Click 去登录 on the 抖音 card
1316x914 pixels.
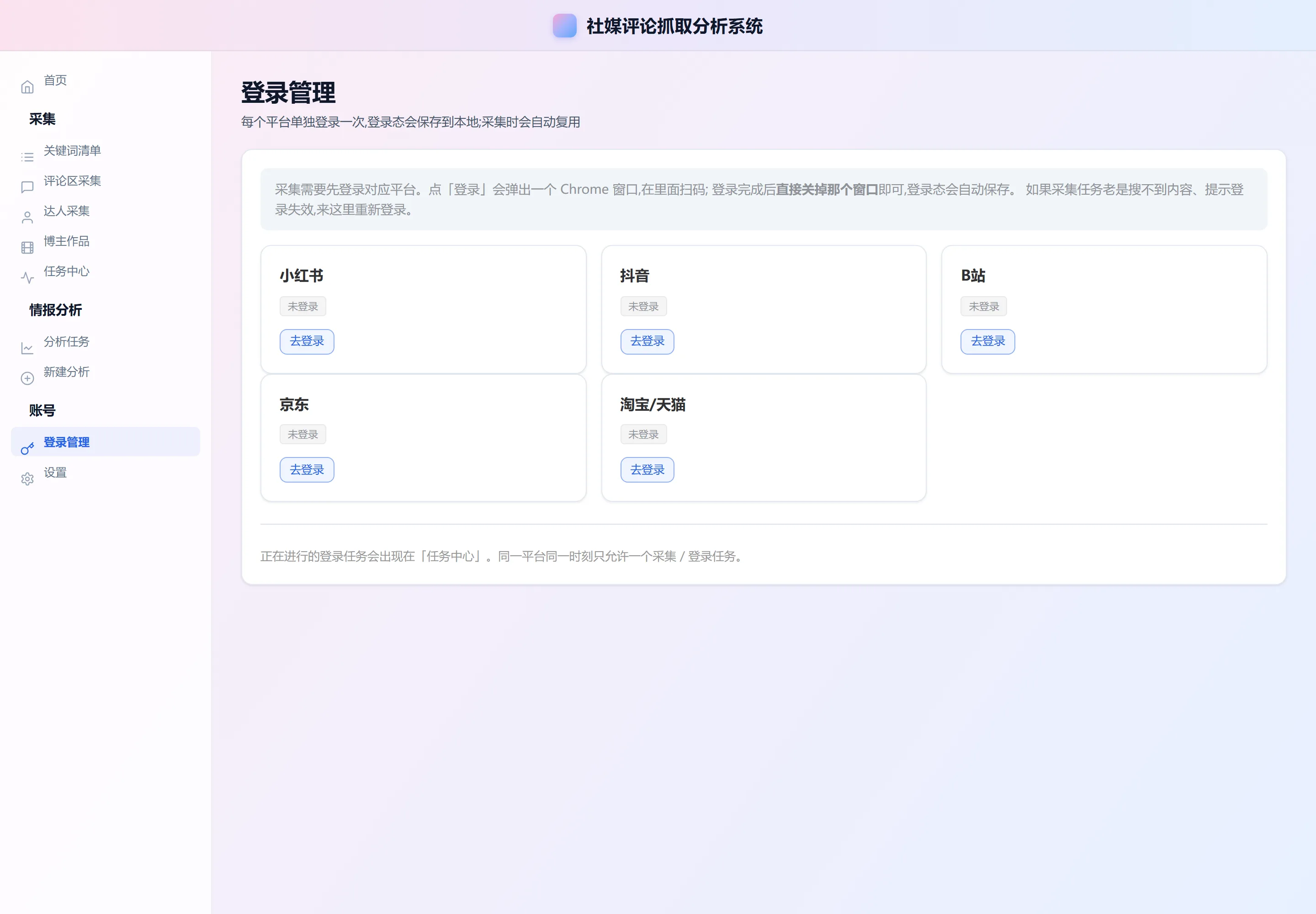point(647,341)
